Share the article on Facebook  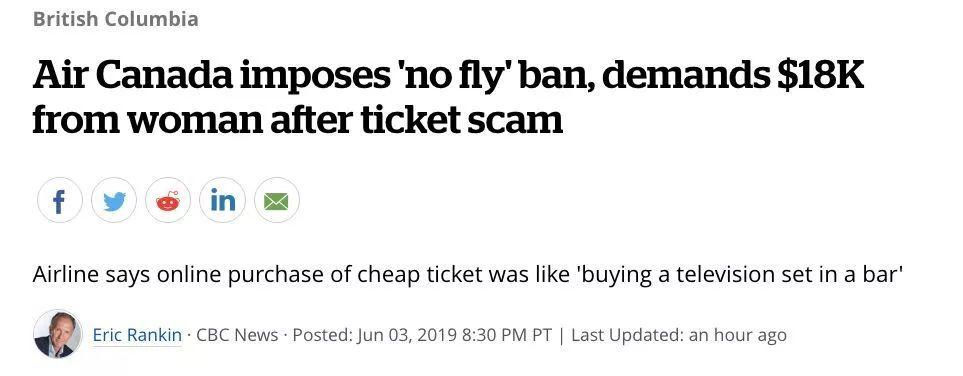click(60, 200)
